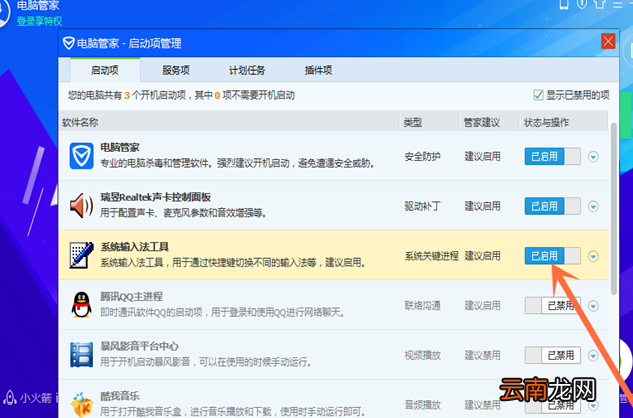Click the QQ penguin icon
The height and width of the screenshot is (418, 633).
point(82,305)
